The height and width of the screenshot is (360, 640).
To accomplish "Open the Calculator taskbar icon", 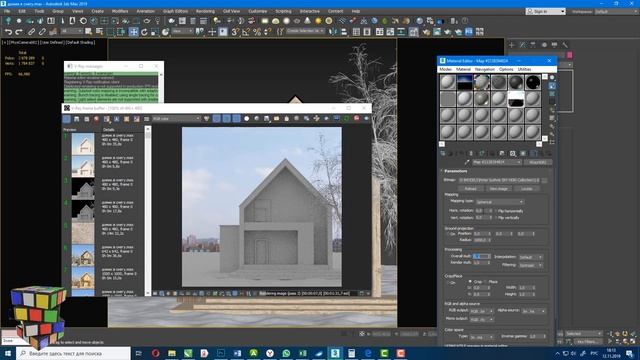I will (351, 353).
